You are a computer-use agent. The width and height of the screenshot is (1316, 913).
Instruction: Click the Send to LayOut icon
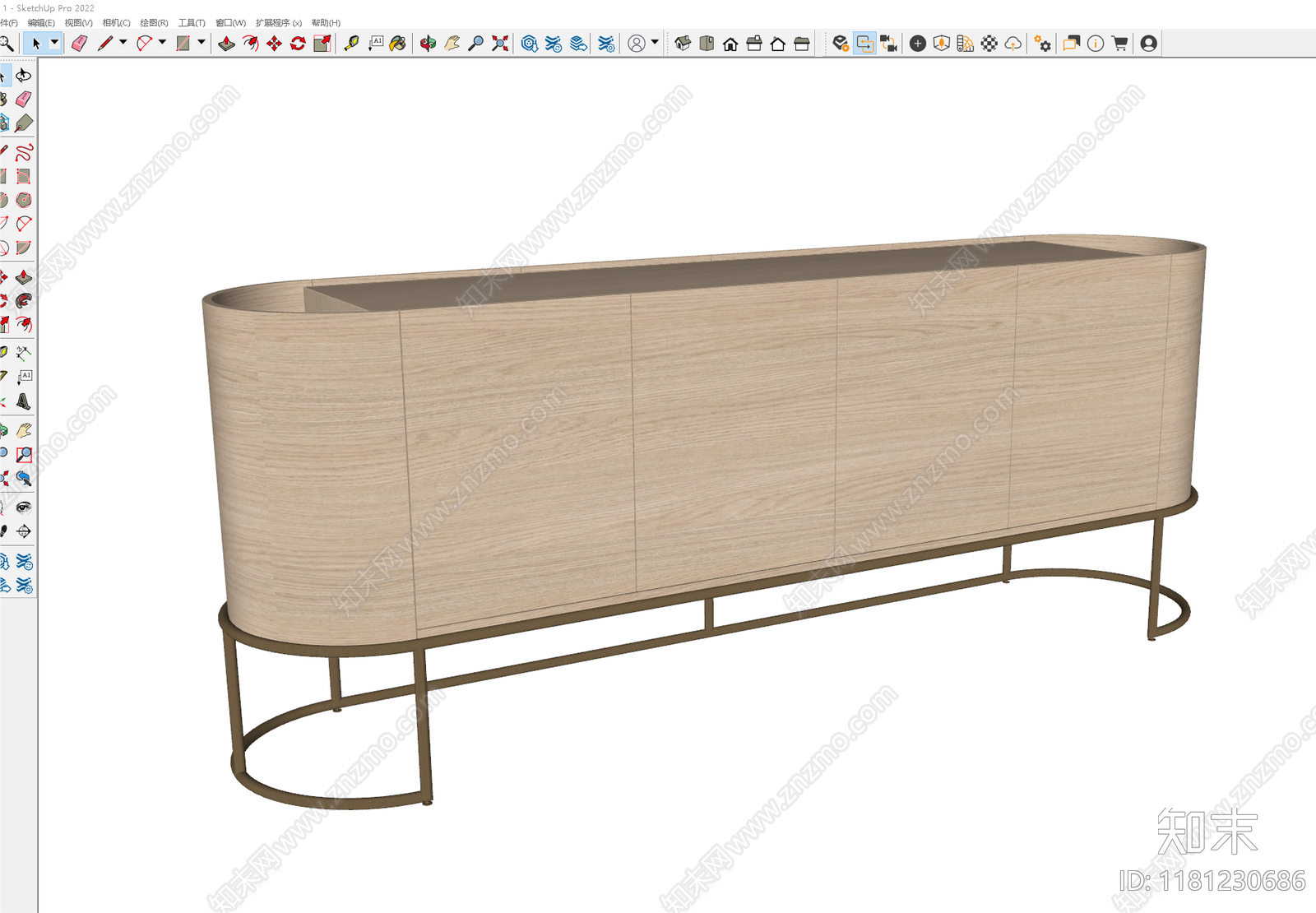(578, 44)
